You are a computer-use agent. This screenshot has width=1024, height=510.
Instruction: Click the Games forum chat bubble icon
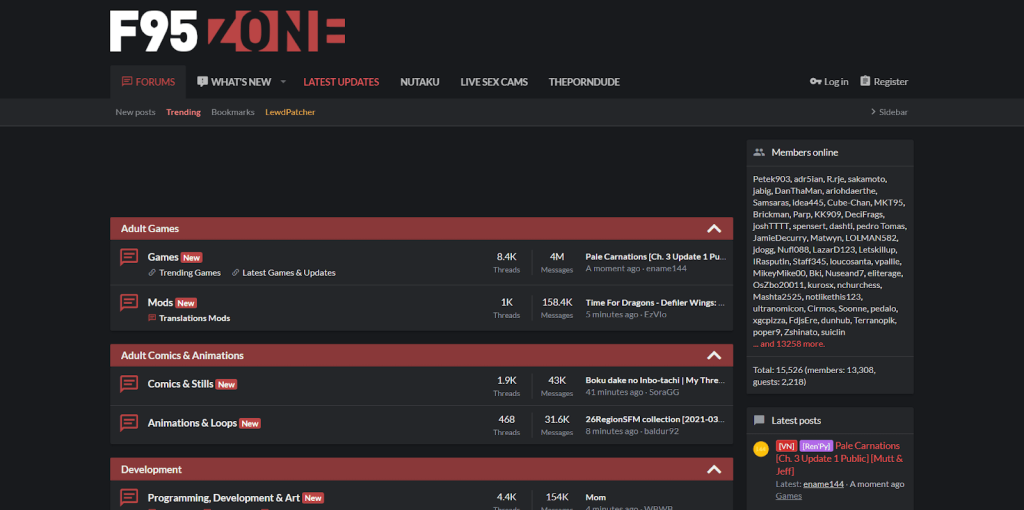(x=129, y=257)
